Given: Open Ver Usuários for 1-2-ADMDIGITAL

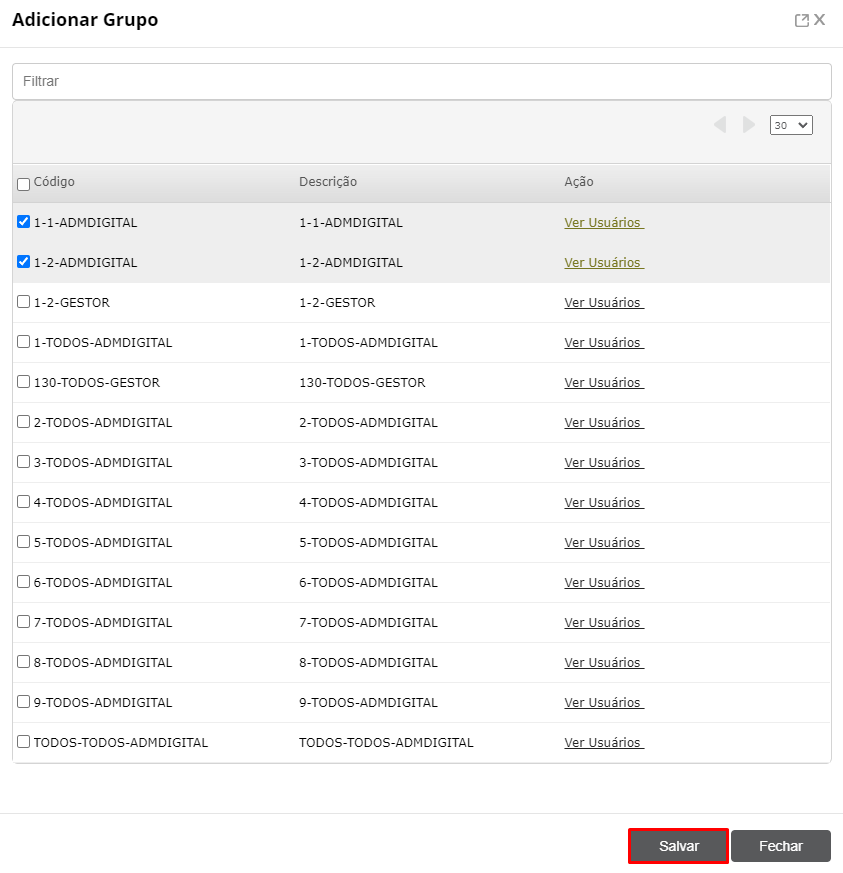Looking at the screenshot, I should pos(604,263).
